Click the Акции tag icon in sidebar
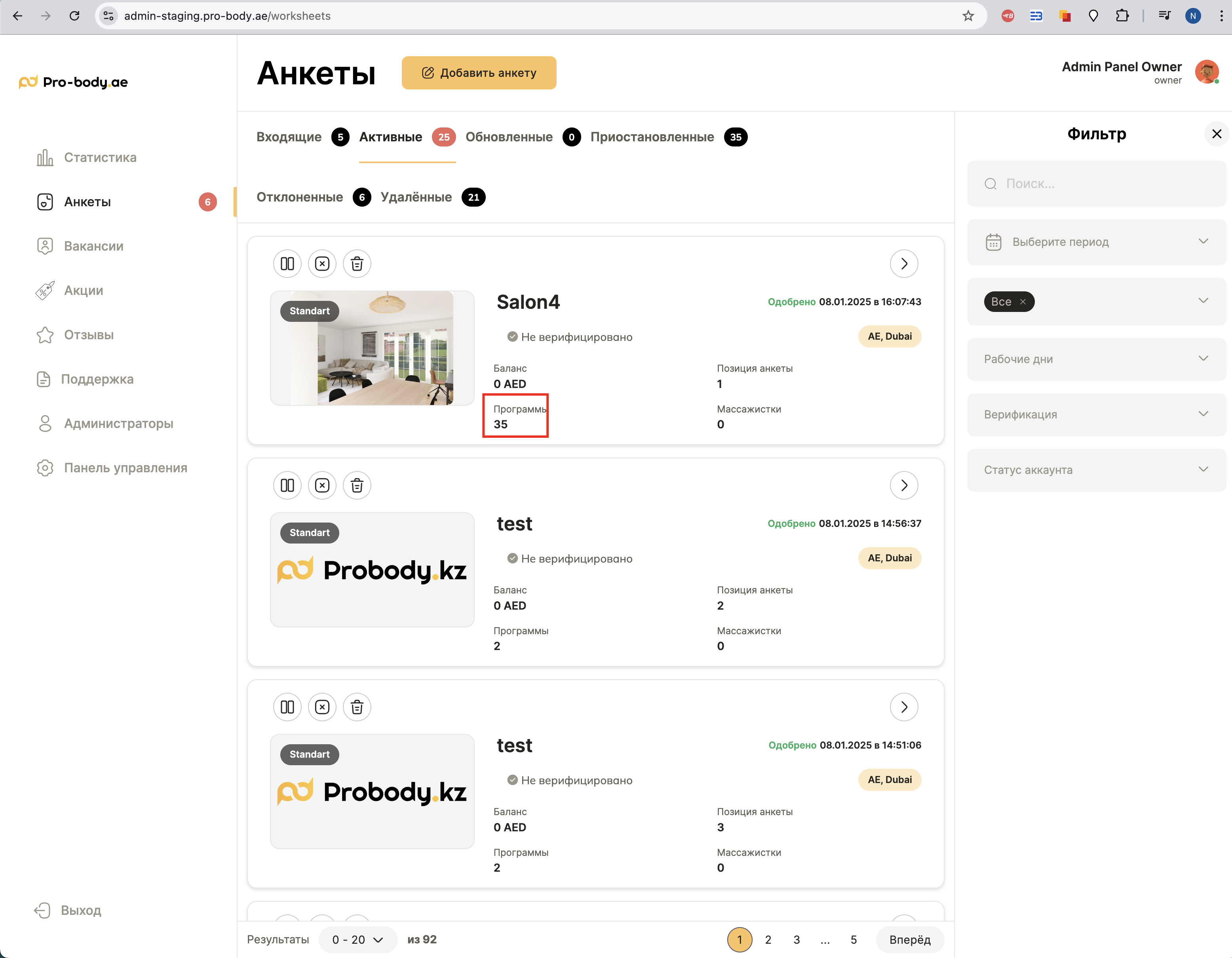 (45, 291)
